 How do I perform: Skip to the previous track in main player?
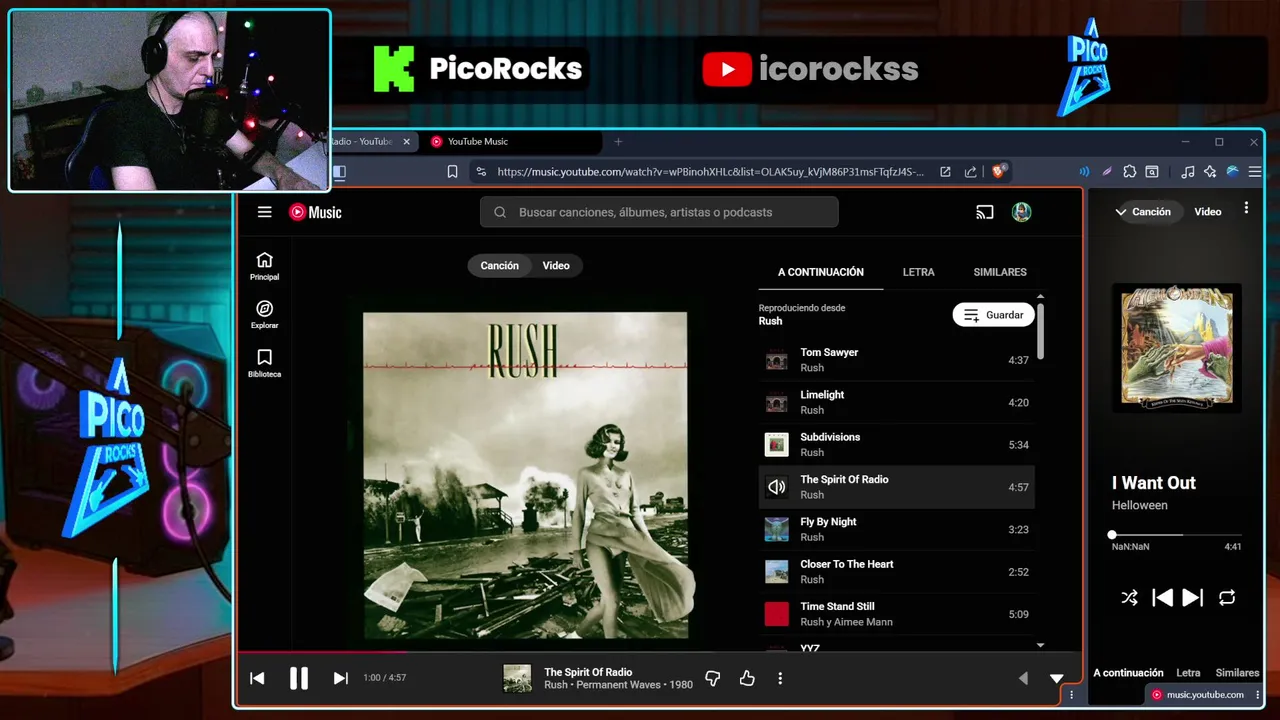tap(257, 678)
